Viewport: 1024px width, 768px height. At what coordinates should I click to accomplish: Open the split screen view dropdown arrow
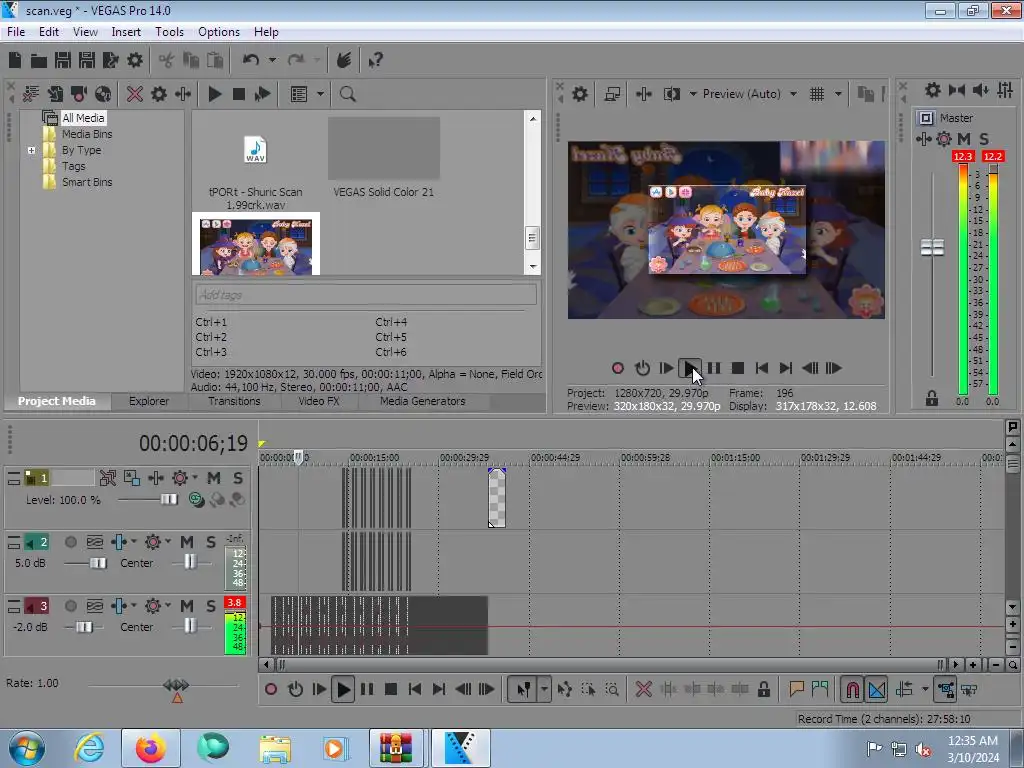coord(693,94)
